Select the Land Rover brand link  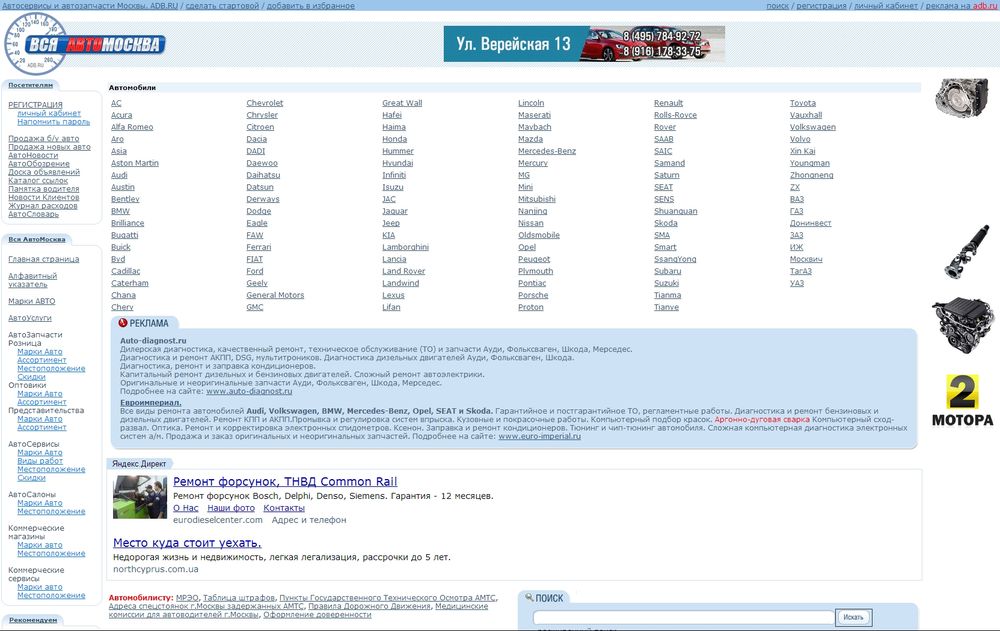[404, 271]
